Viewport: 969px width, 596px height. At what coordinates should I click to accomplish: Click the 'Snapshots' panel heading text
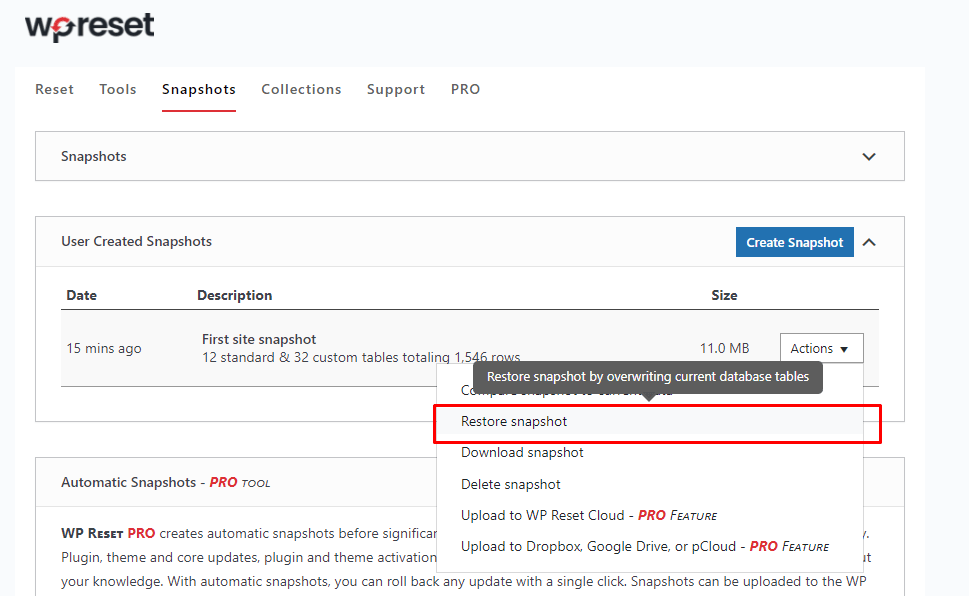point(94,156)
